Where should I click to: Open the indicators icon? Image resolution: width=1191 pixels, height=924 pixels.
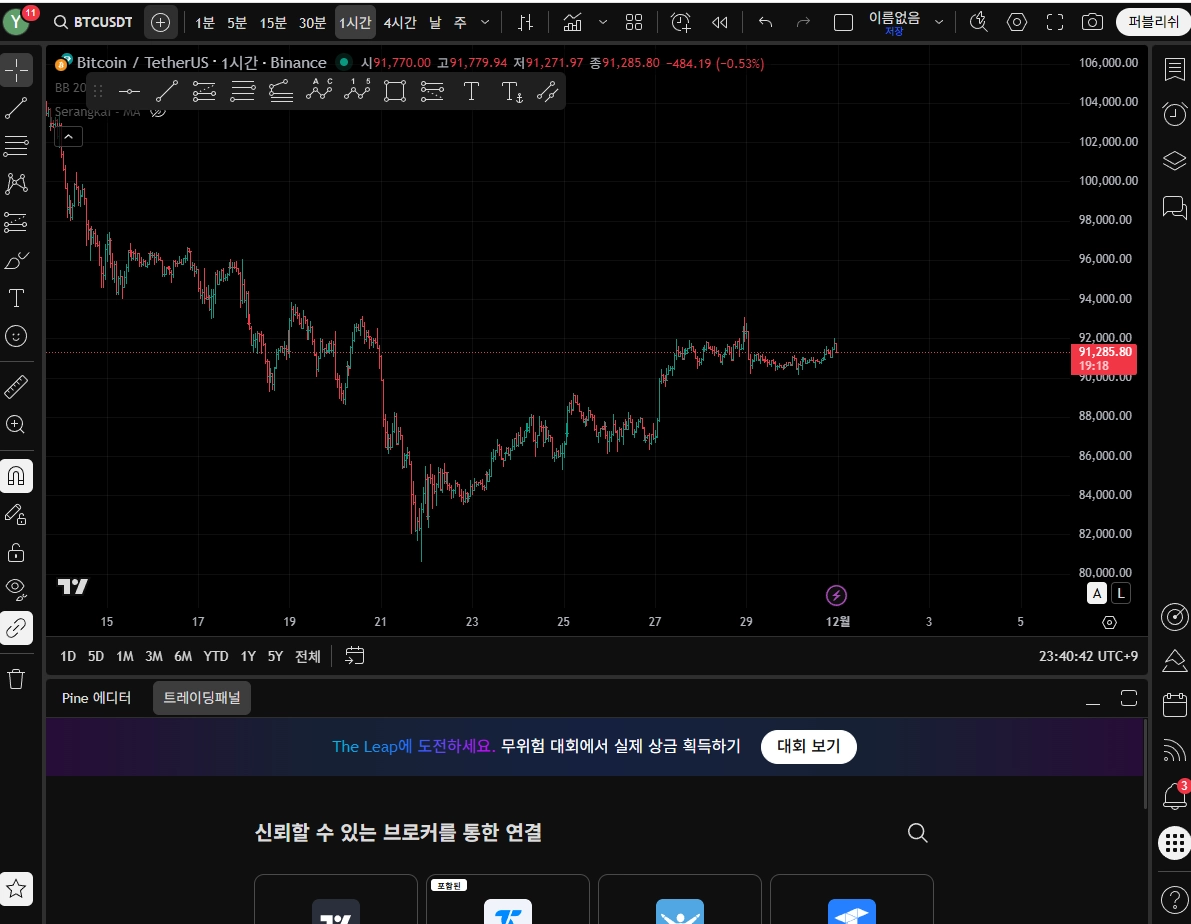(x=573, y=23)
